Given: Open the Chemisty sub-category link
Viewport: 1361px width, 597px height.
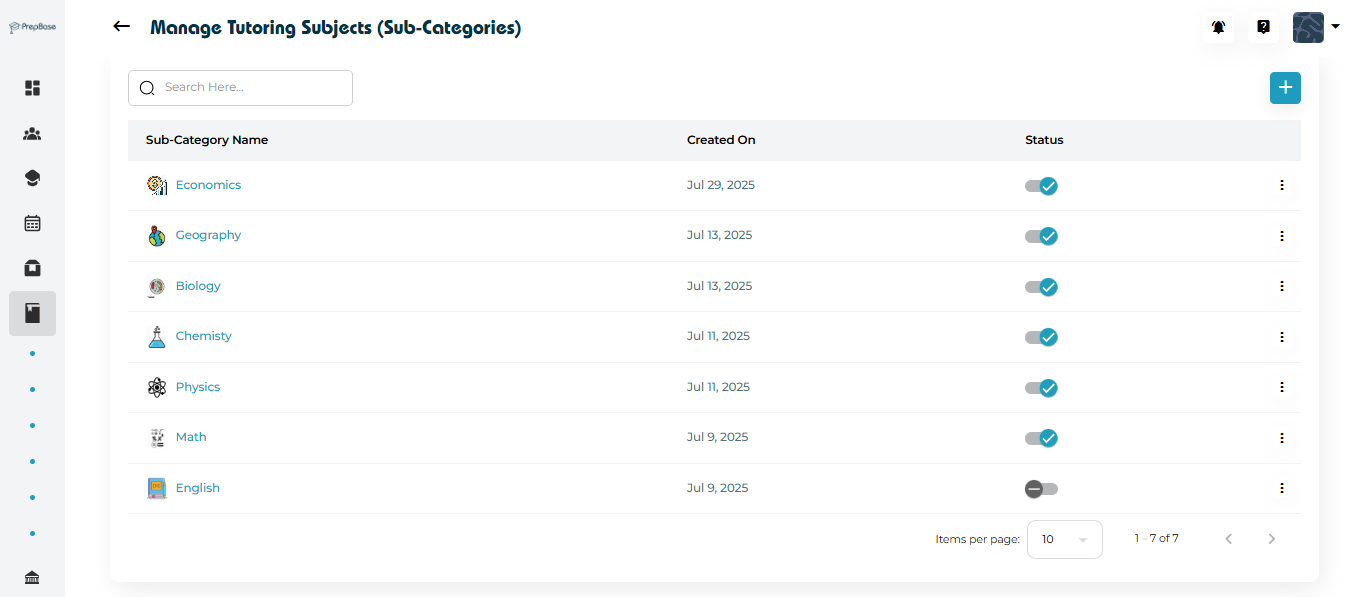Looking at the screenshot, I should (203, 336).
